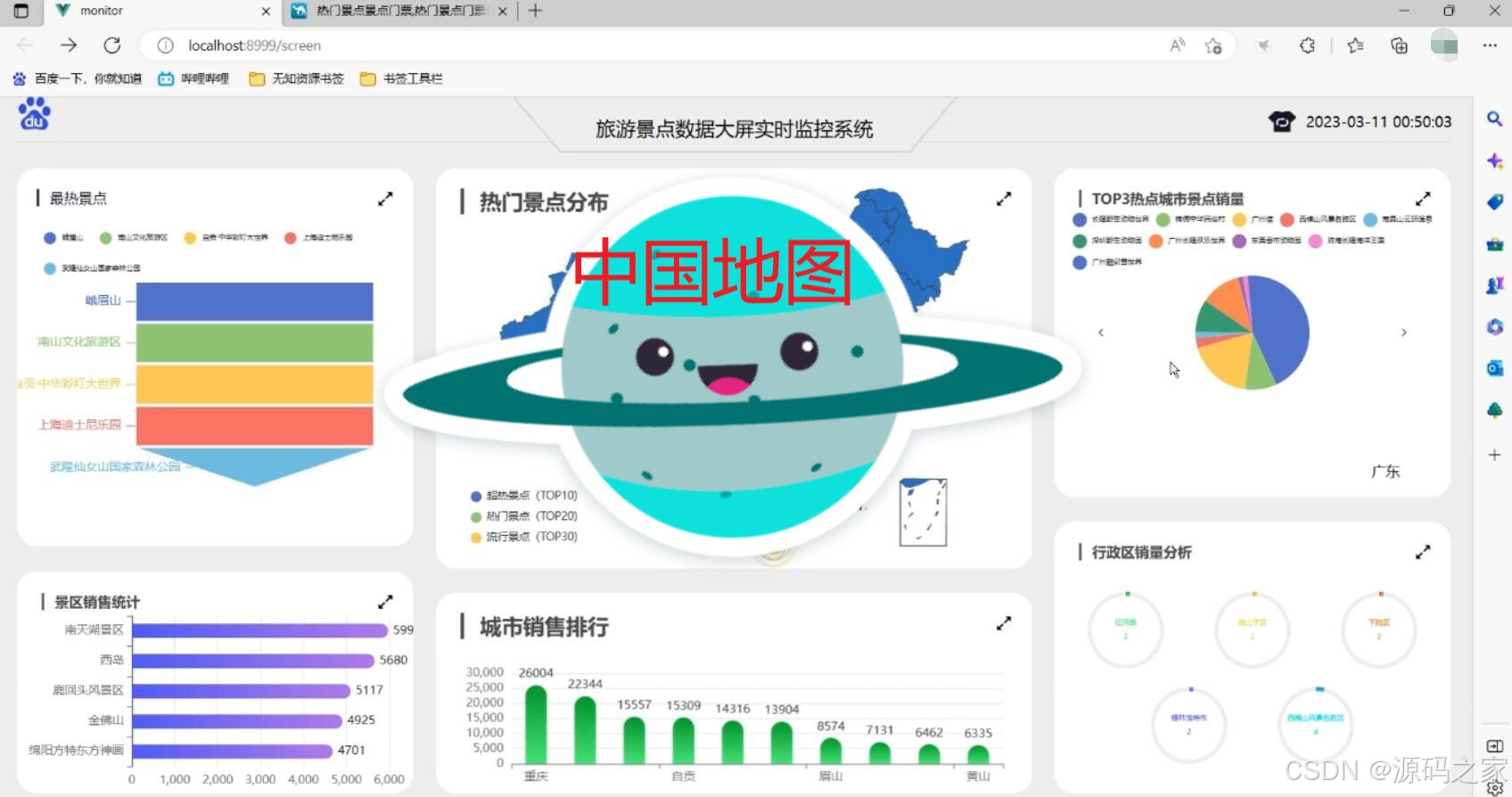The height and width of the screenshot is (797, 1512).
Task: Toggle 南山文化旅游区 legend item
Action: (x=134, y=238)
